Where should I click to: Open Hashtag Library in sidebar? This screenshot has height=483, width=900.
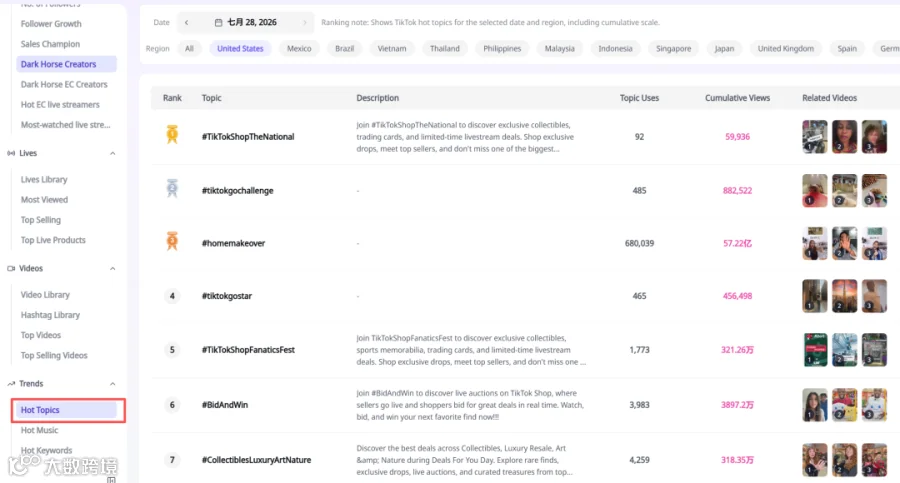pos(51,315)
